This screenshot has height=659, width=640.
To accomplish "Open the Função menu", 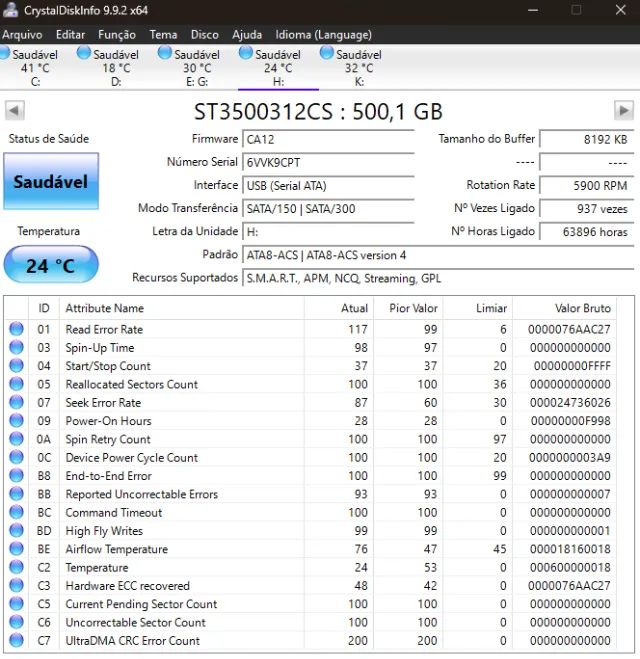I will point(117,34).
